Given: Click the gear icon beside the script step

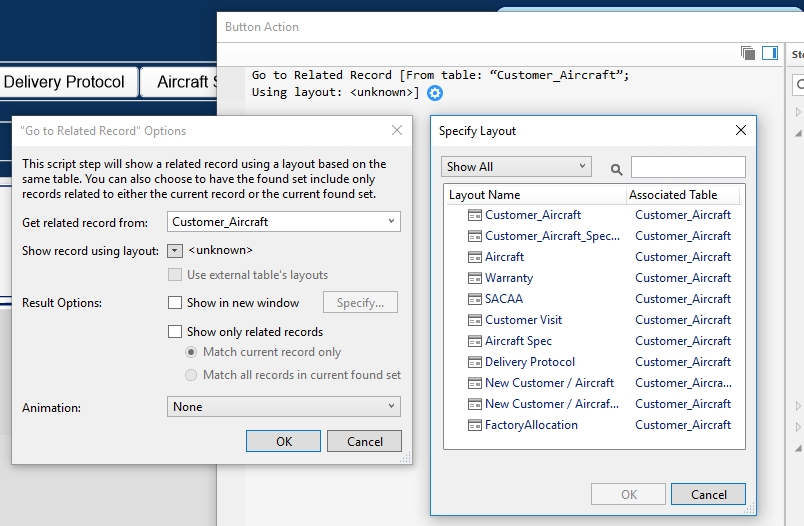Looking at the screenshot, I should pyautogui.click(x=434, y=93).
